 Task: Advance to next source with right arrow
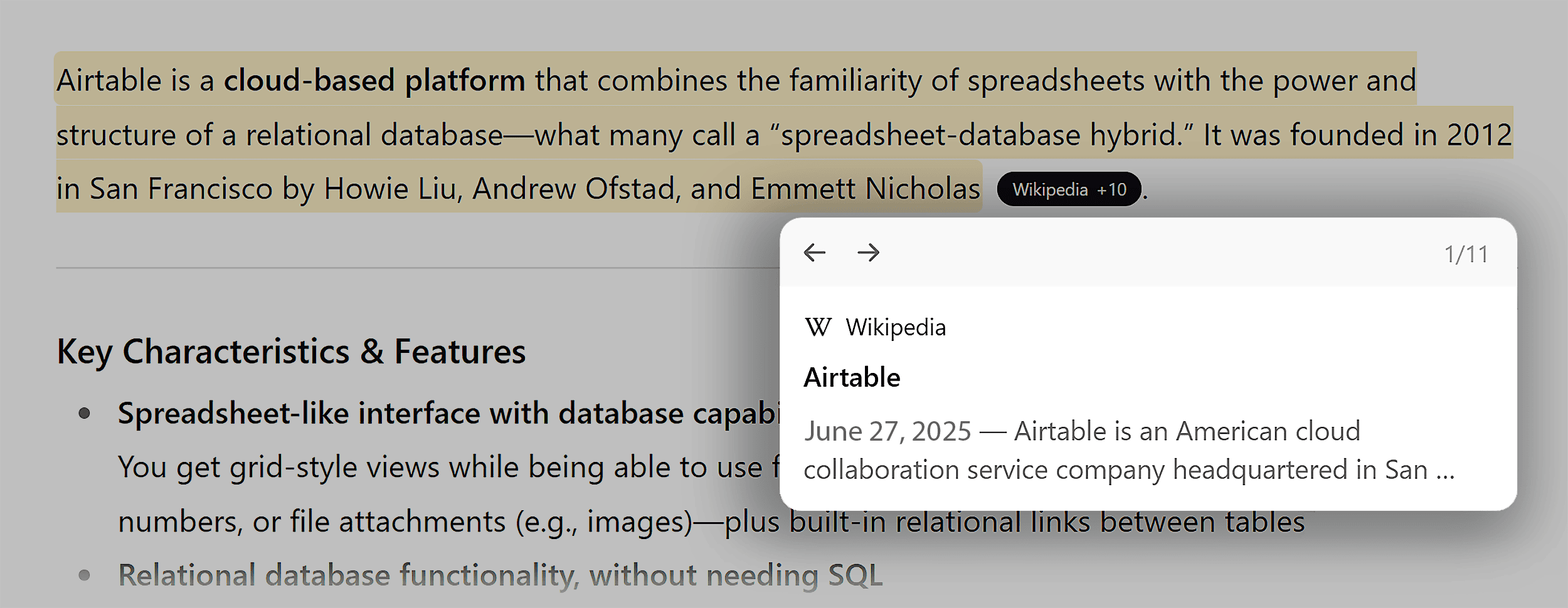point(869,253)
